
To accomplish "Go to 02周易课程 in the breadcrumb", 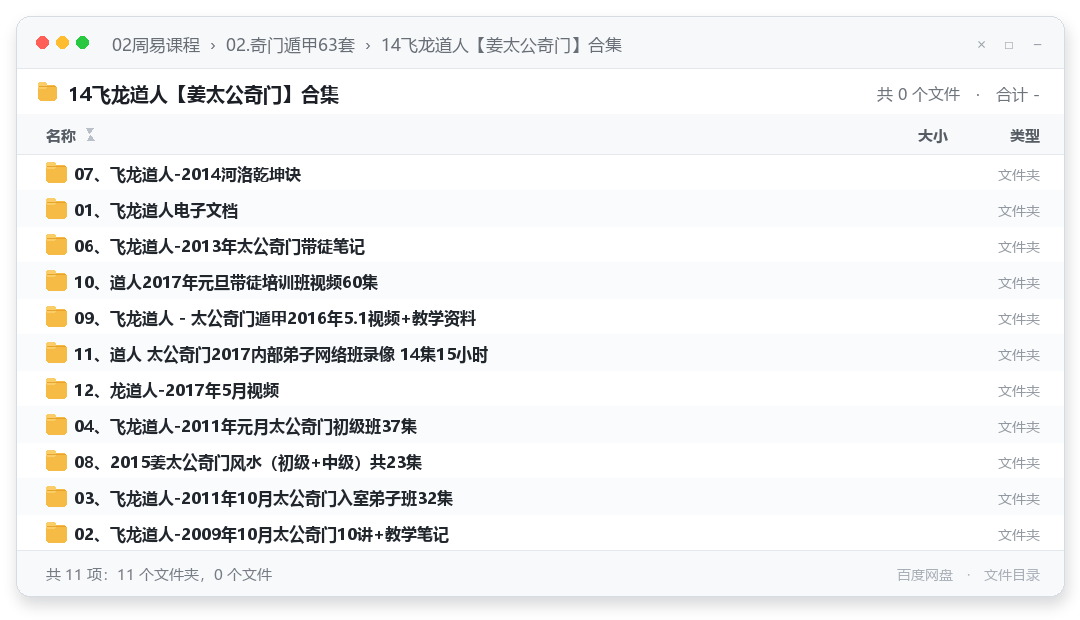I will [156, 45].
